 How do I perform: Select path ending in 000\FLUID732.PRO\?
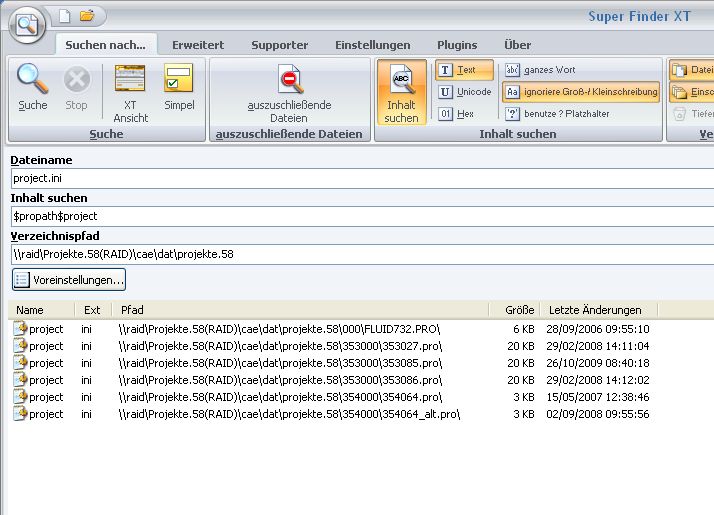(x=279, y=329)
